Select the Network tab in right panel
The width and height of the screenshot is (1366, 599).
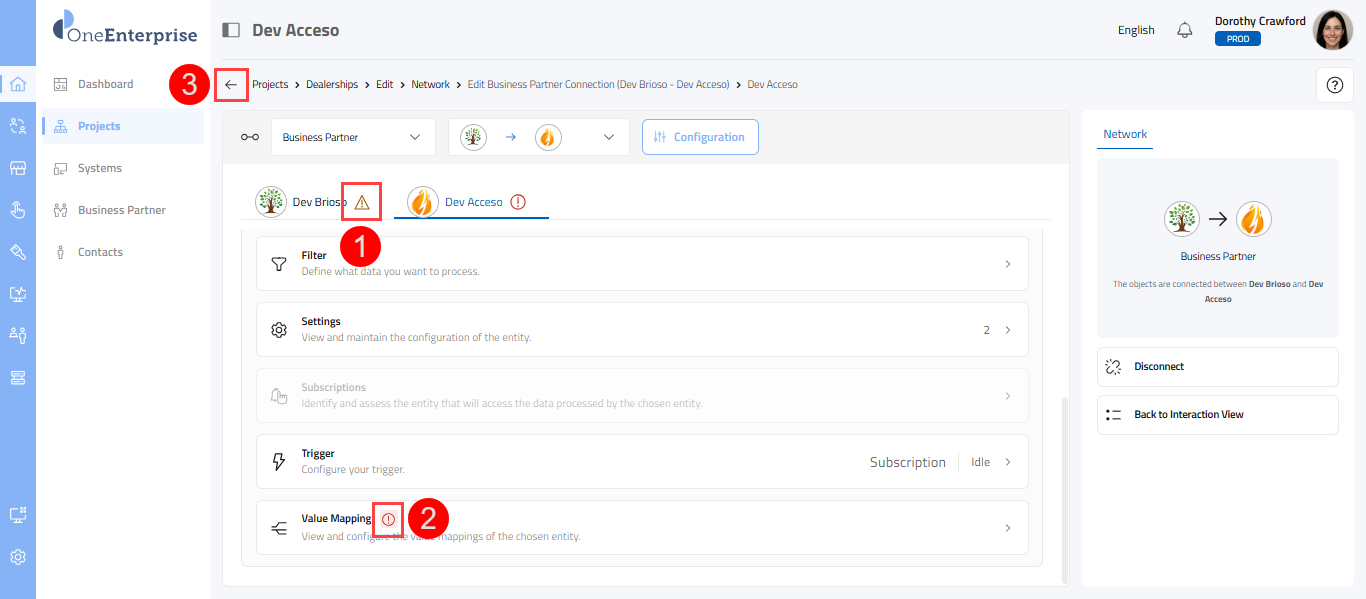tap(1125, 134)
